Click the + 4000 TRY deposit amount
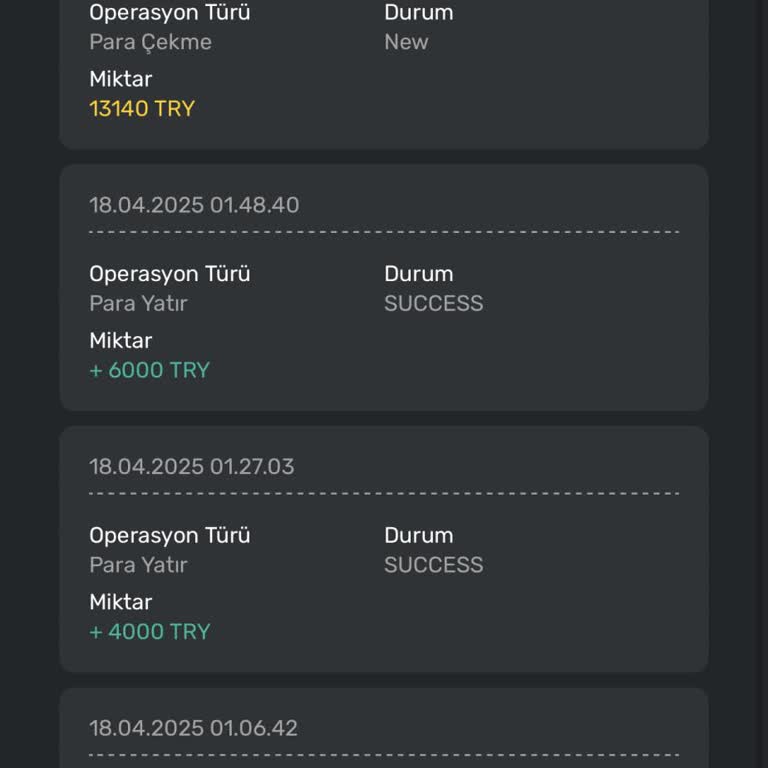The height and width of the screenshot is (768, 768). pos(150,632)
